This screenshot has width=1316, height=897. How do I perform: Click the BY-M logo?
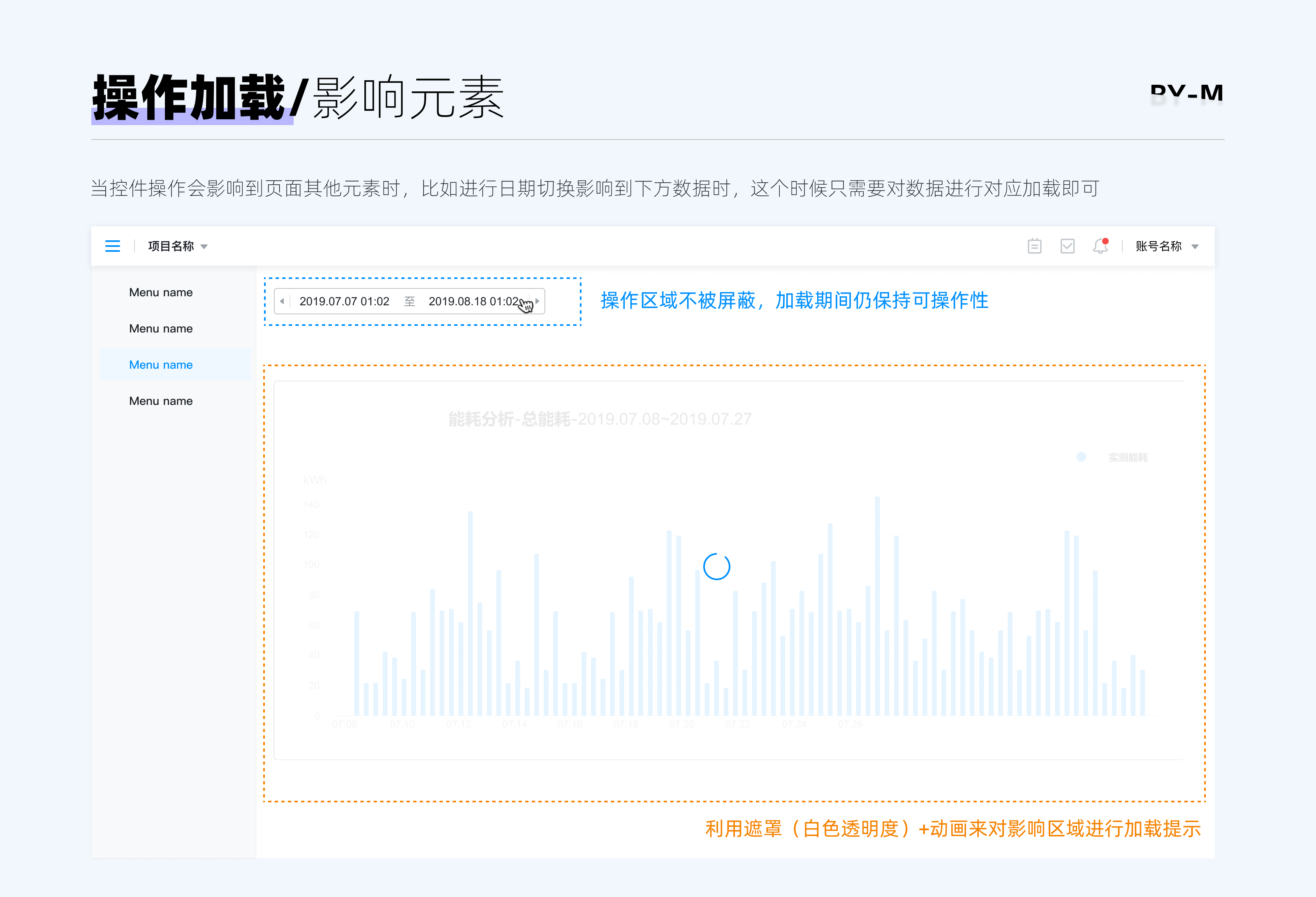coord(1186,93)
